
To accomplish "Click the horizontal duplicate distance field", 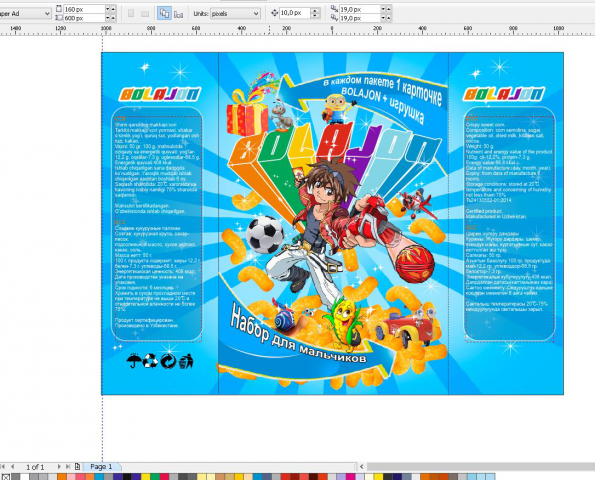I will click(359, 9).
